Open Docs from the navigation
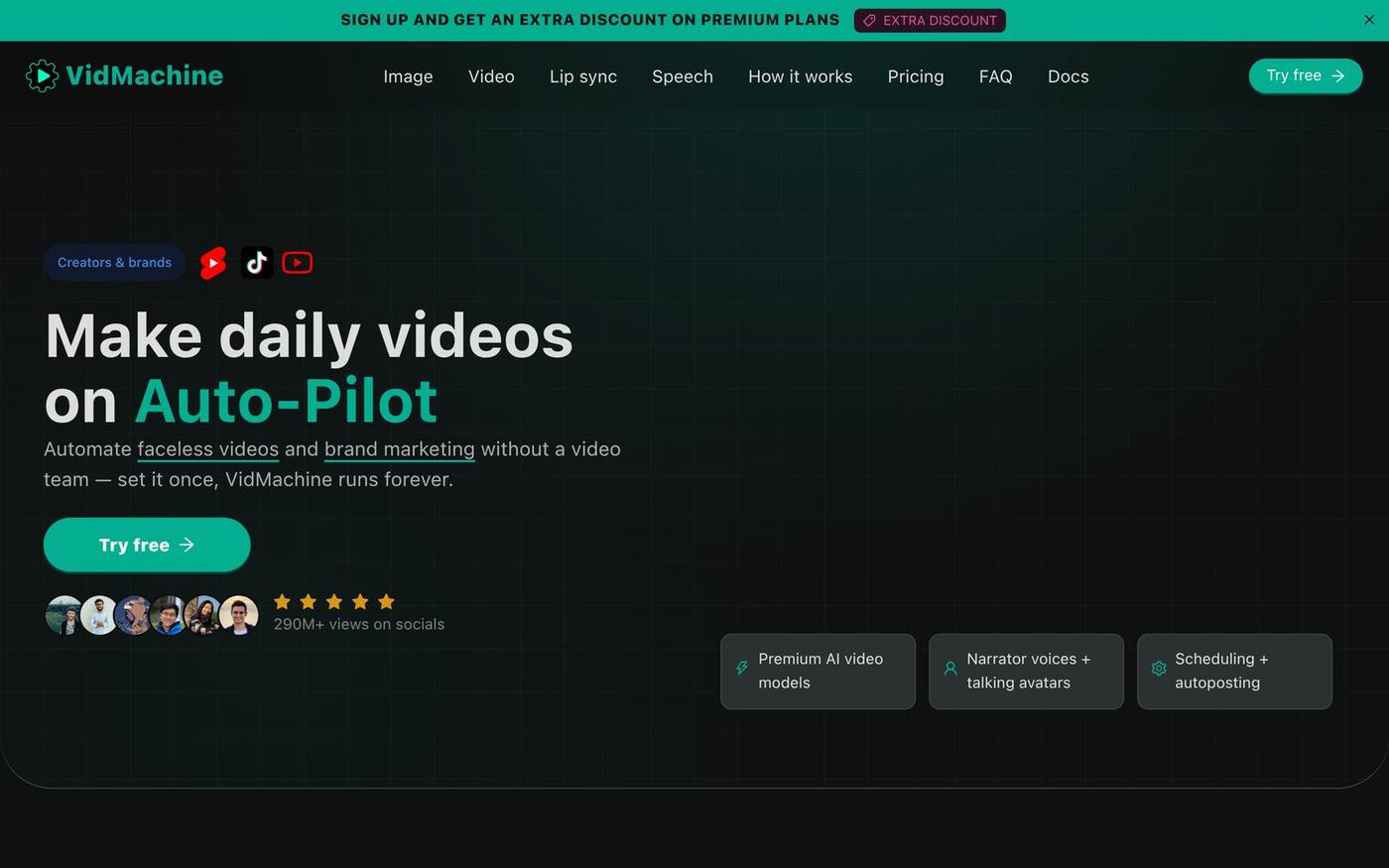The height and width of the screenshot is (868, 1389). (1069, 76)
